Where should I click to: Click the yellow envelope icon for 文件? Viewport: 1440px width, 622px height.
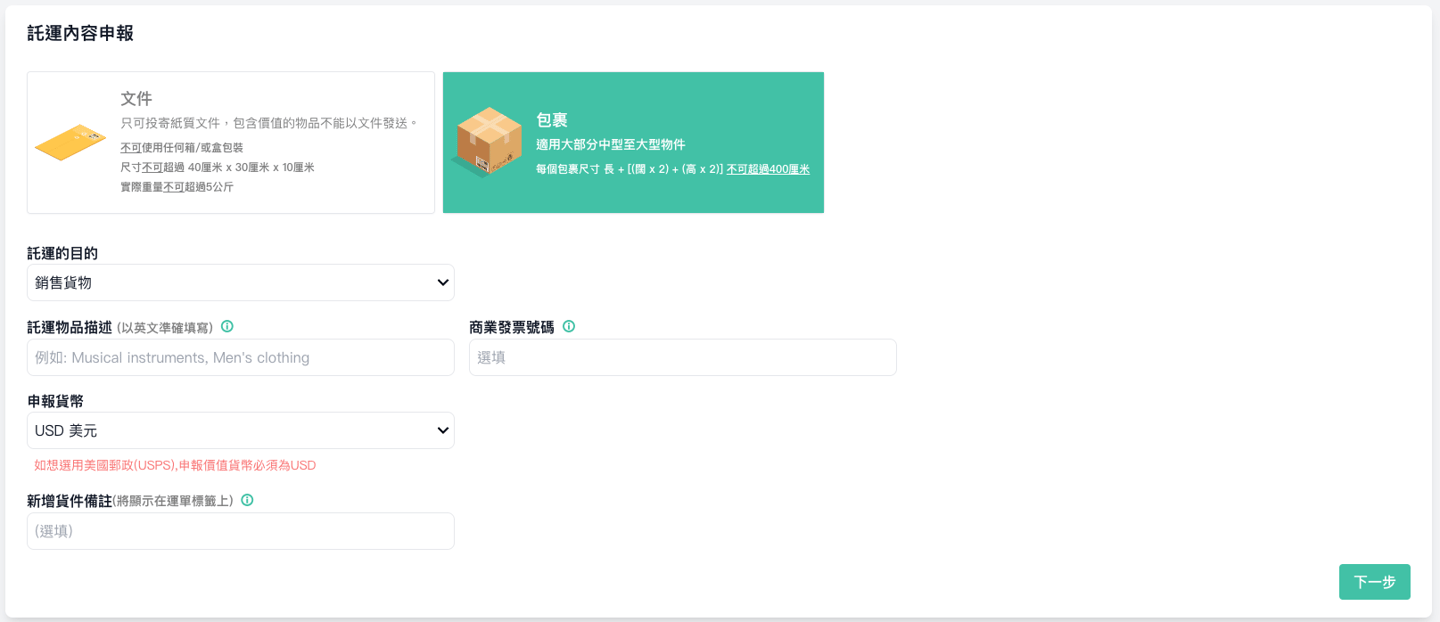(70, 142)
